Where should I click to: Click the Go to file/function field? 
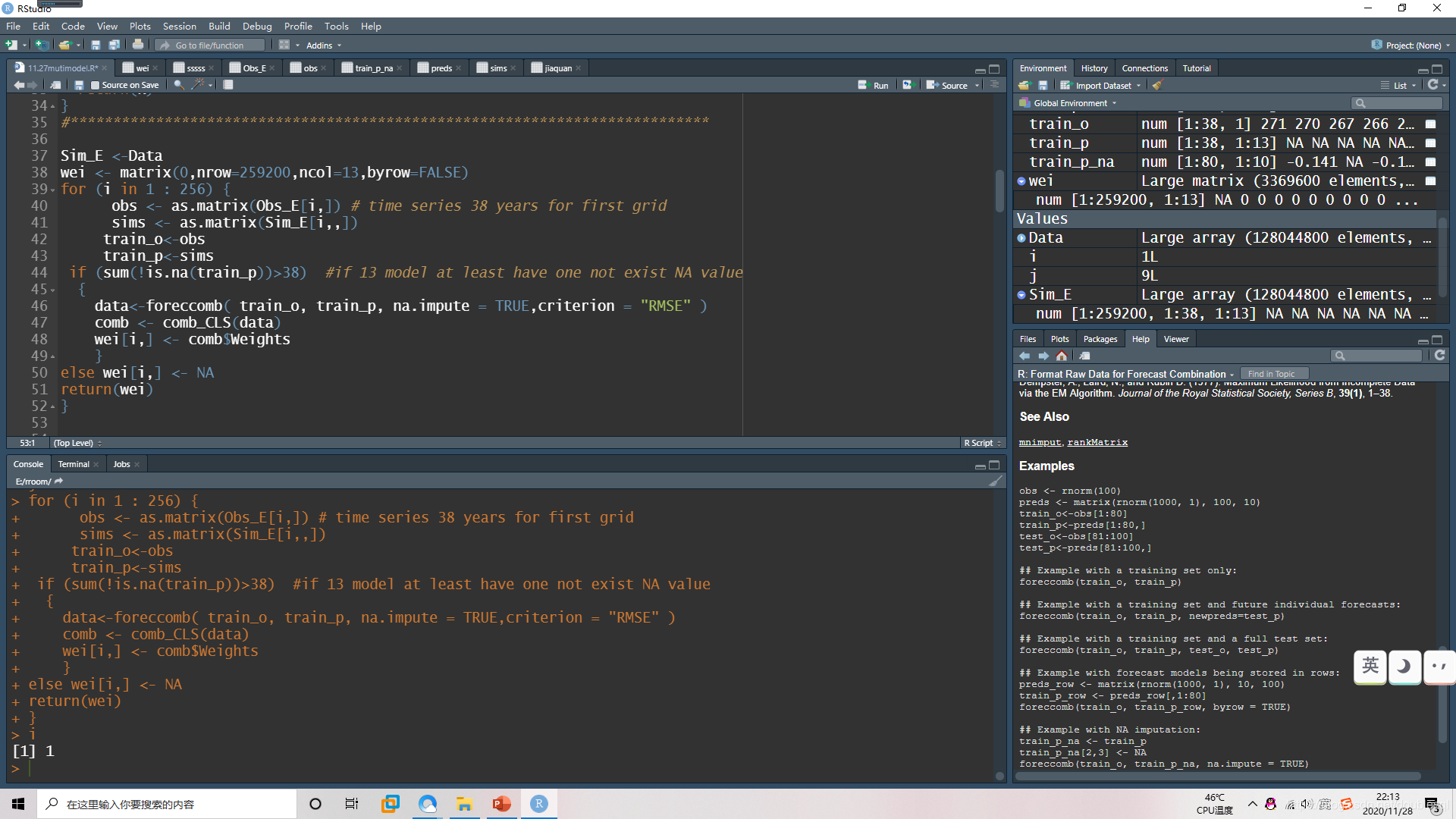click(211, 45)
